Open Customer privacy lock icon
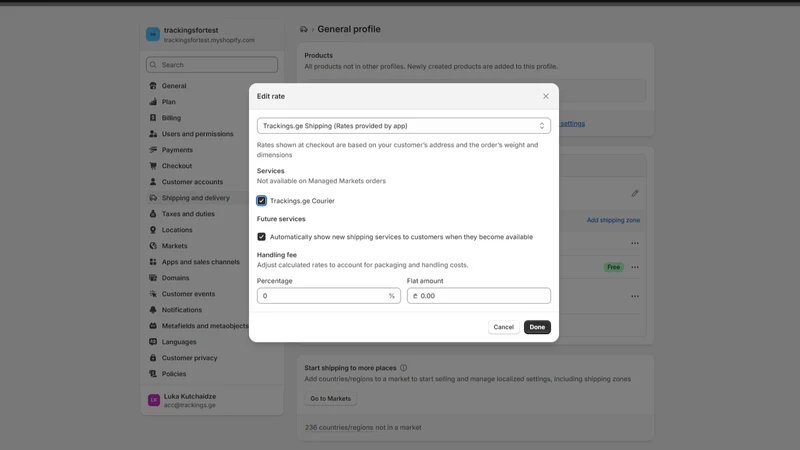800x450 pixels. [x=153, y=358]
